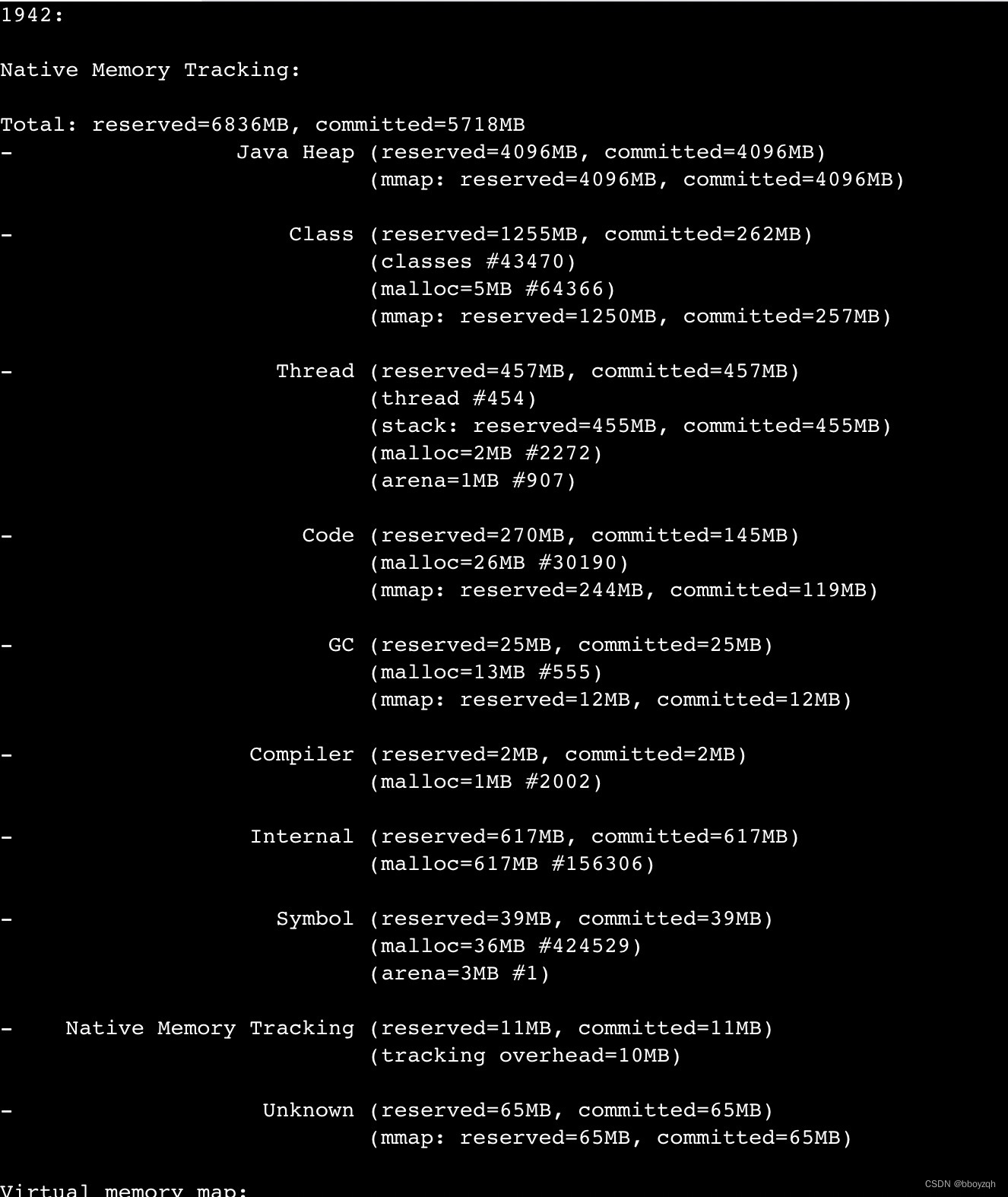Select the malloc=26MB #30190 text

[499, 563]
